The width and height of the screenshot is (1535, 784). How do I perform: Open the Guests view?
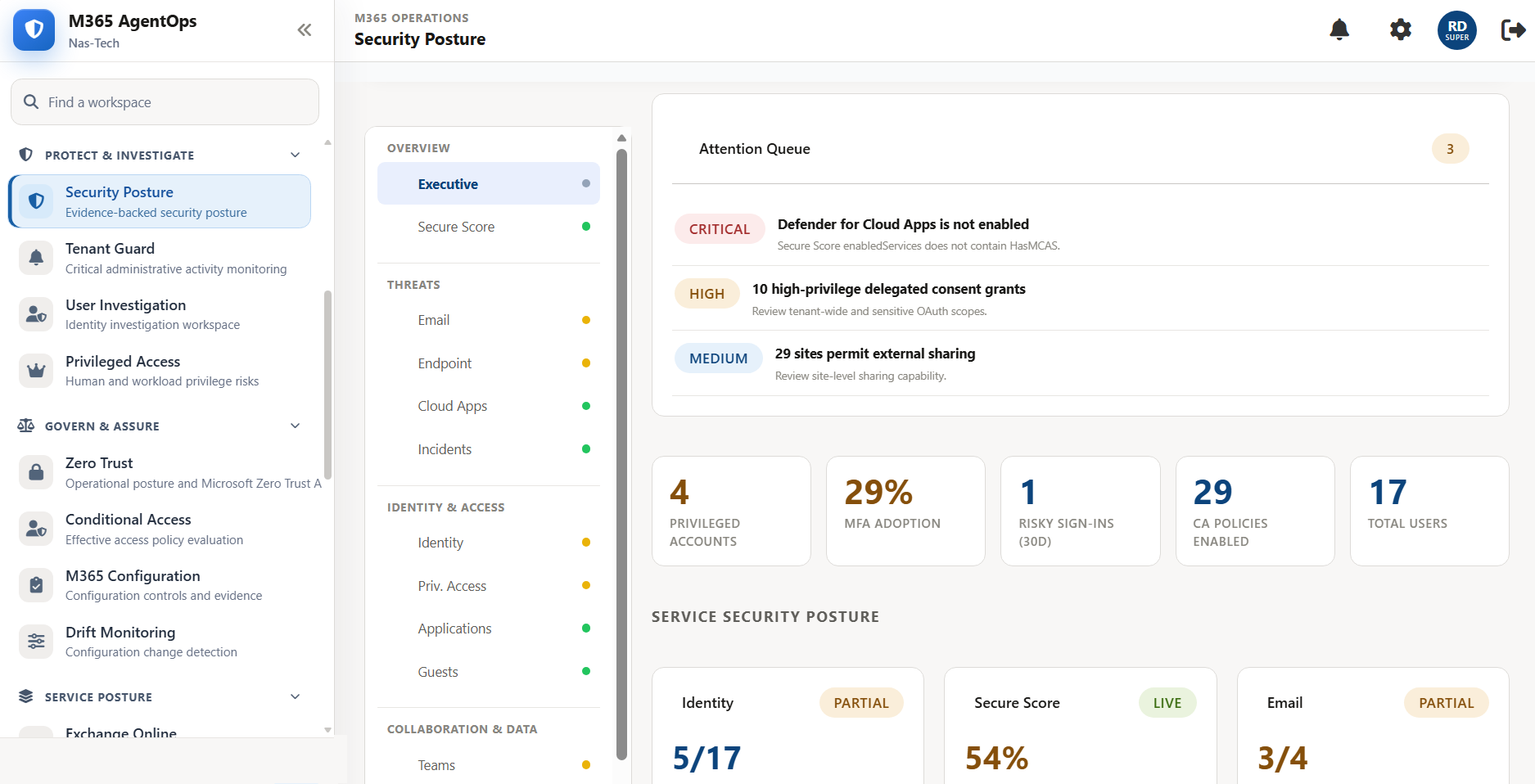pyautogui.click(x=489, y=672)
